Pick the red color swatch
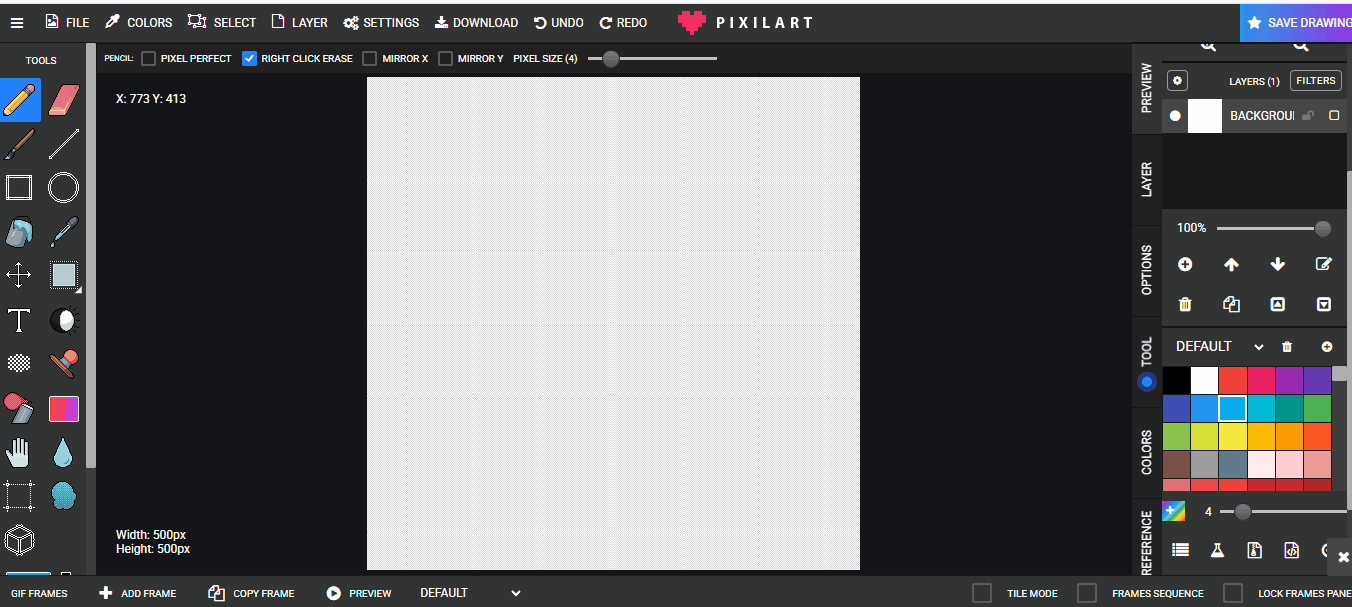This screenshot has width=1352, height=607. click(1232, 380)
